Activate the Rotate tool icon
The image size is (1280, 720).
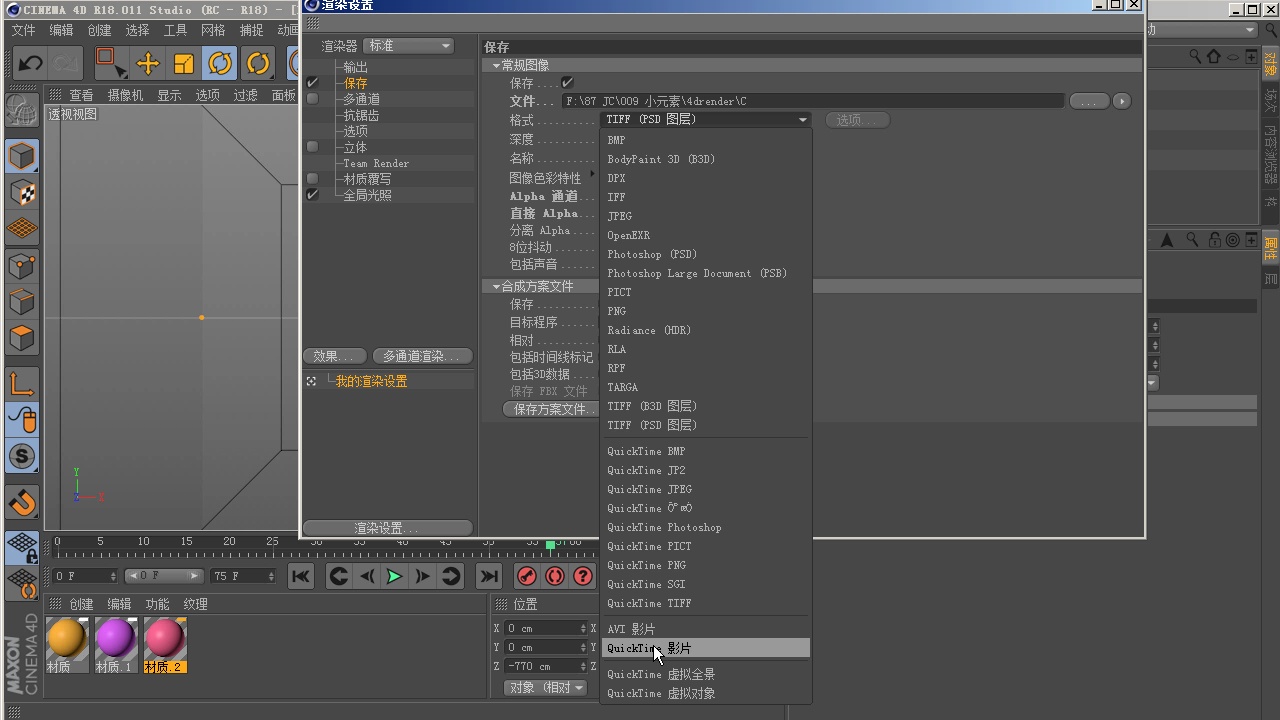click(220, 64)
